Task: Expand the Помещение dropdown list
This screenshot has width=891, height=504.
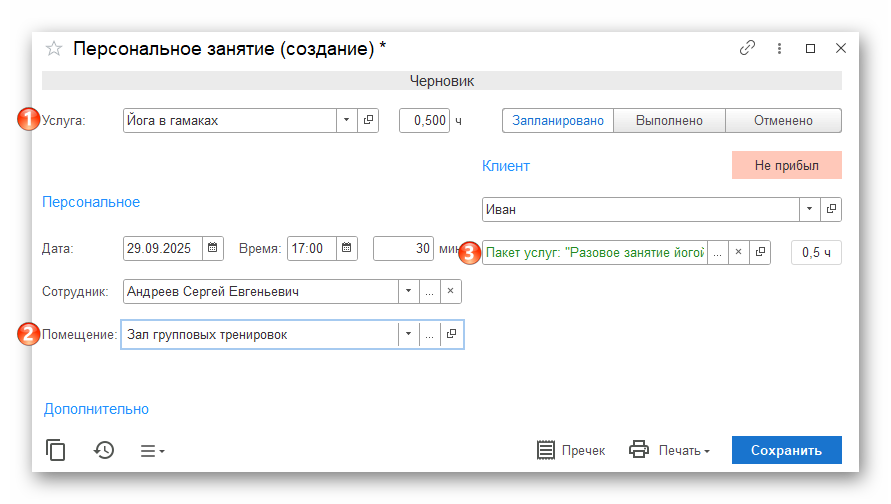Action: click(408, 335)
